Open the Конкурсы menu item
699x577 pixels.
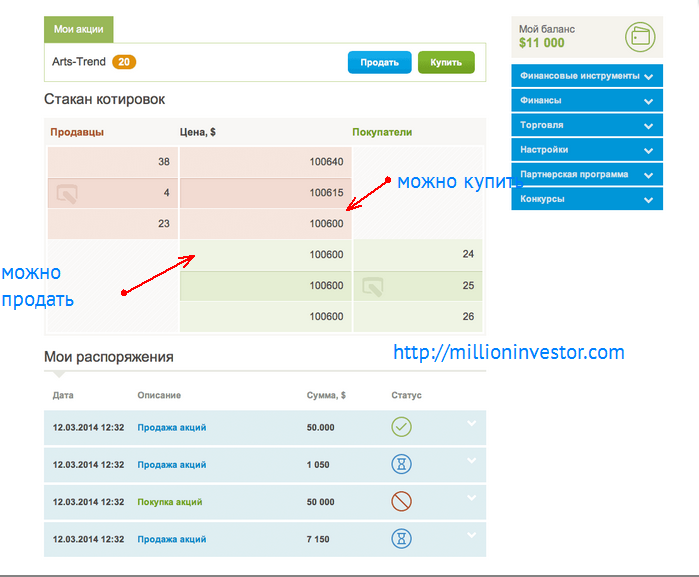click(x=586, y=199)
